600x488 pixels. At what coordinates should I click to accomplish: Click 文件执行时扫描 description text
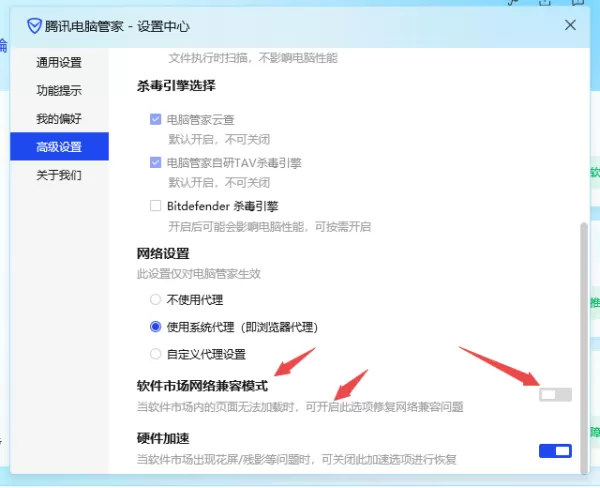(253, 58)
